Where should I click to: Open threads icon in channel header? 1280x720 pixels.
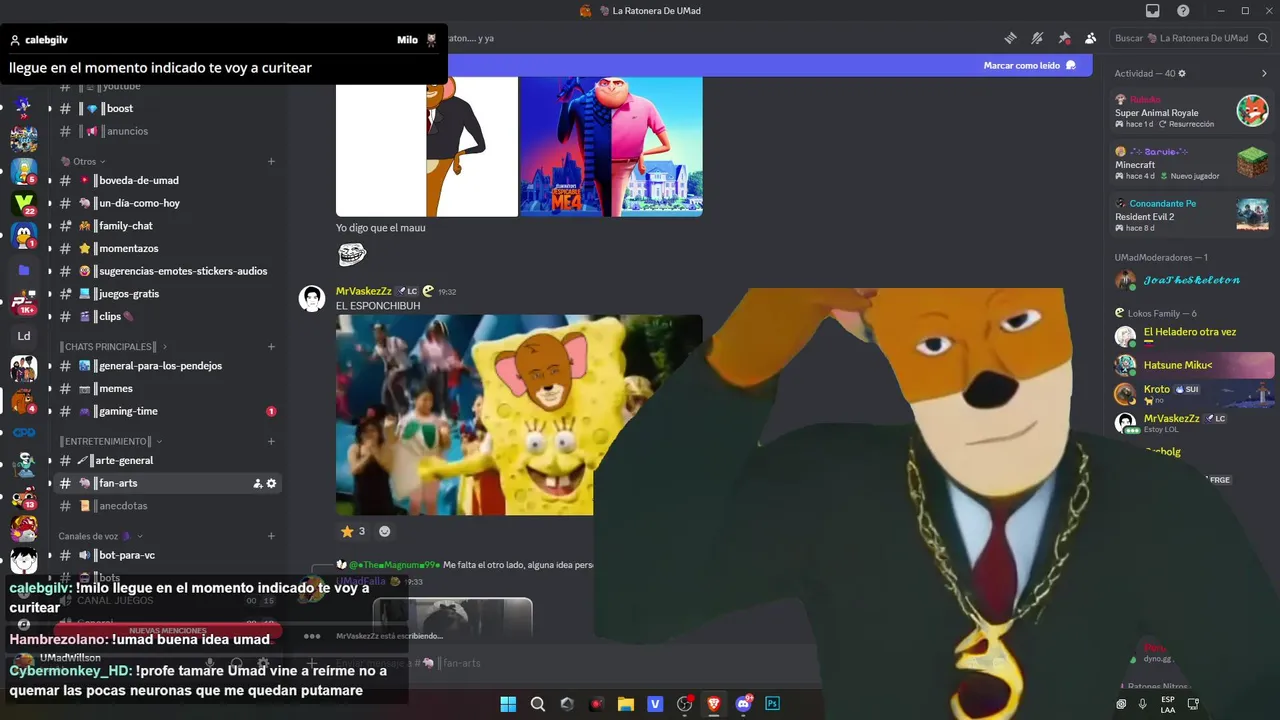[1010, 38]
